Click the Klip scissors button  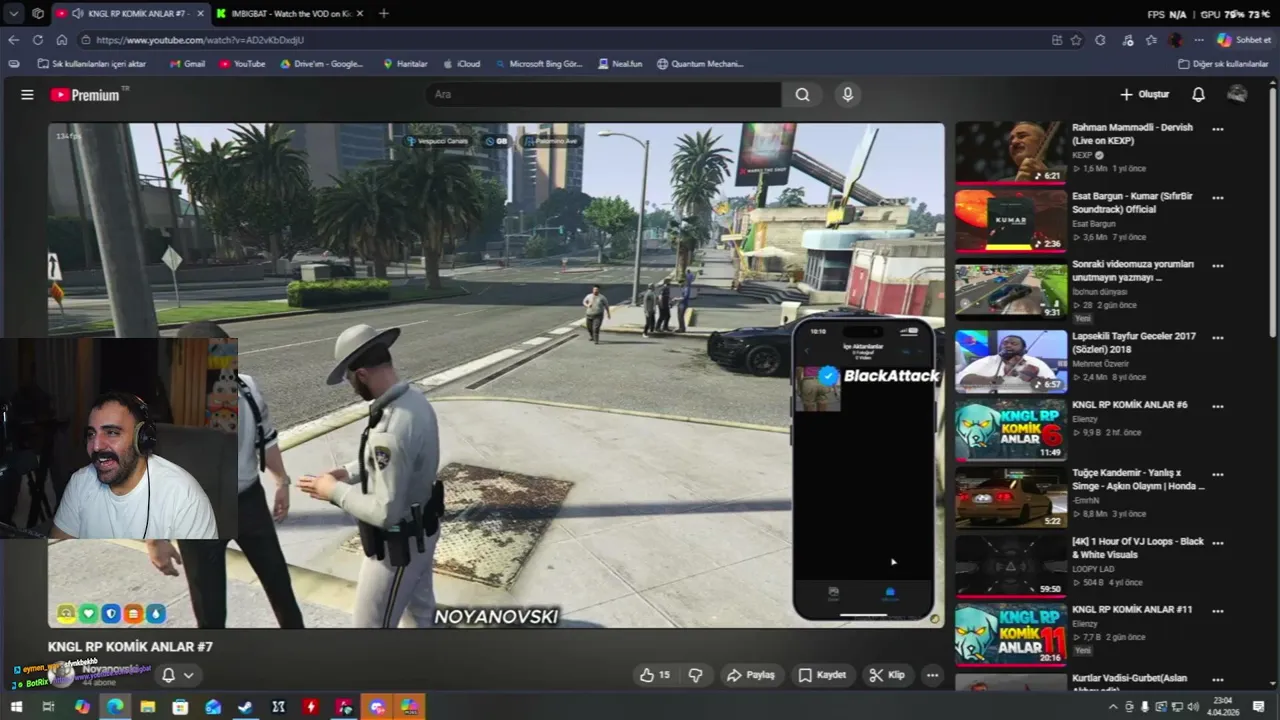tap(887, 675)
